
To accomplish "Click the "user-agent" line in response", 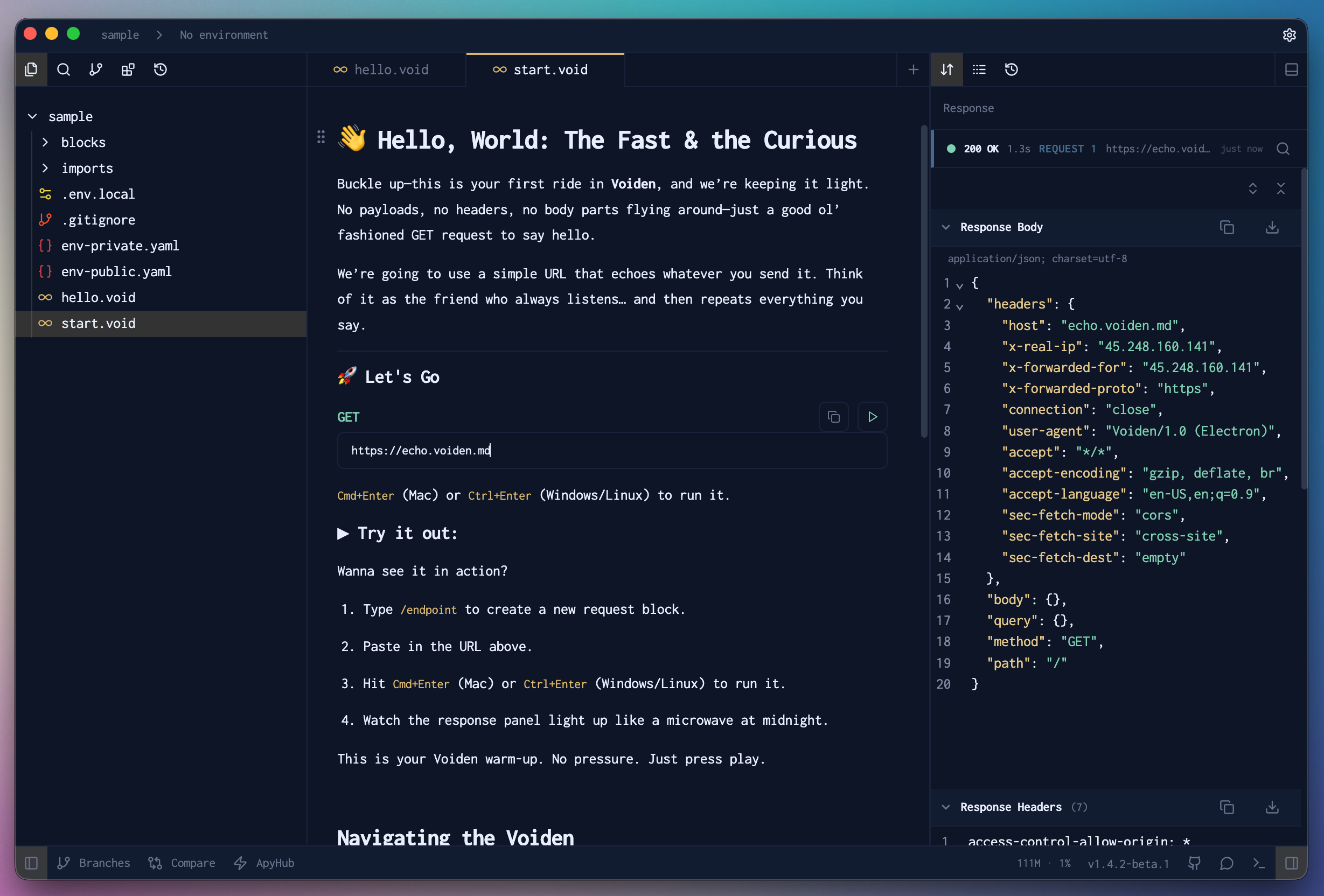I will (1141, 431).
